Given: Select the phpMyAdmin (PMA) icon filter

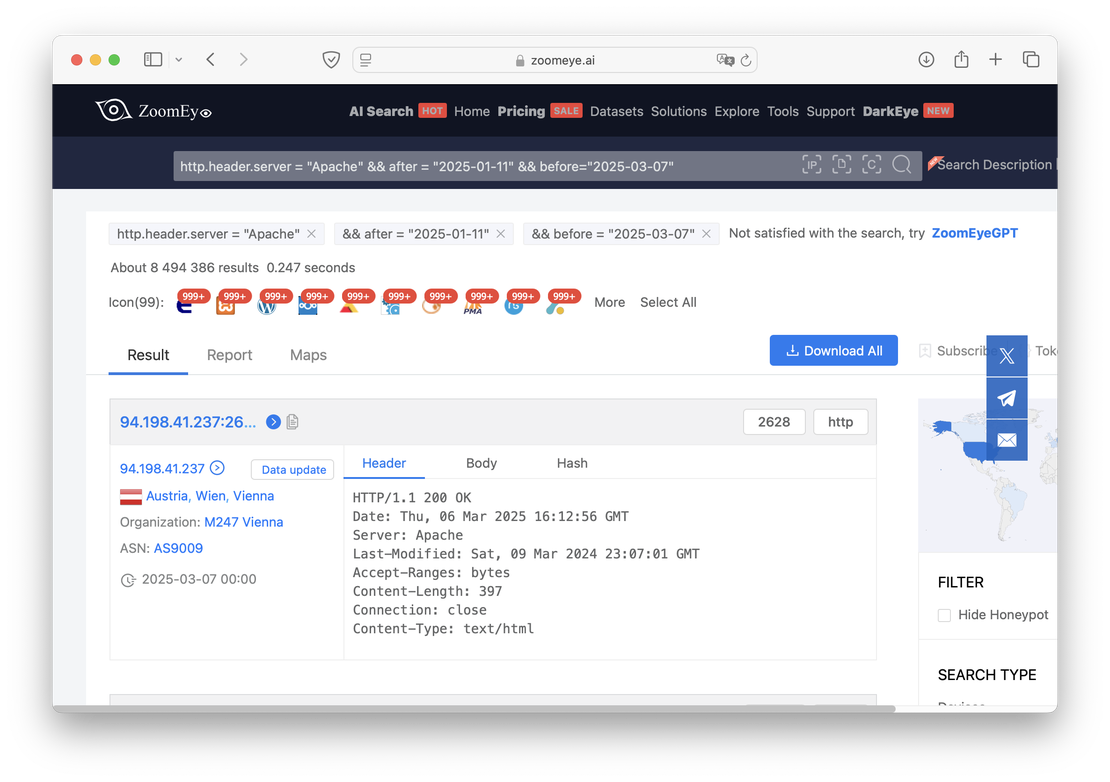Looking at the screenshot, I should click(x=473, y=305).
